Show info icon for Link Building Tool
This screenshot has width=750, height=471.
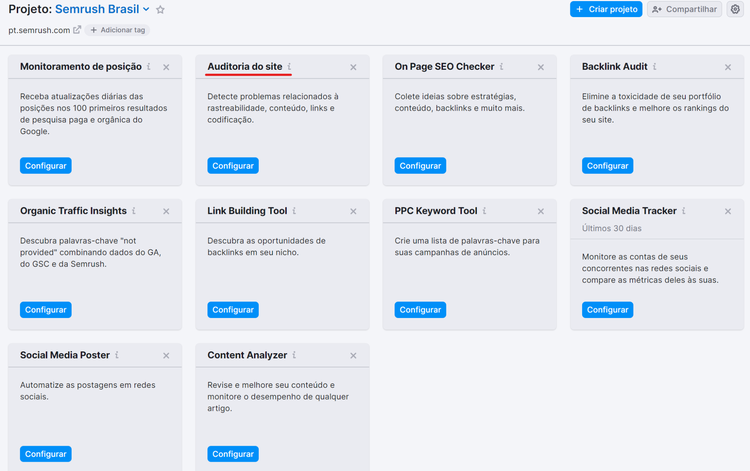tap(294, 210)
